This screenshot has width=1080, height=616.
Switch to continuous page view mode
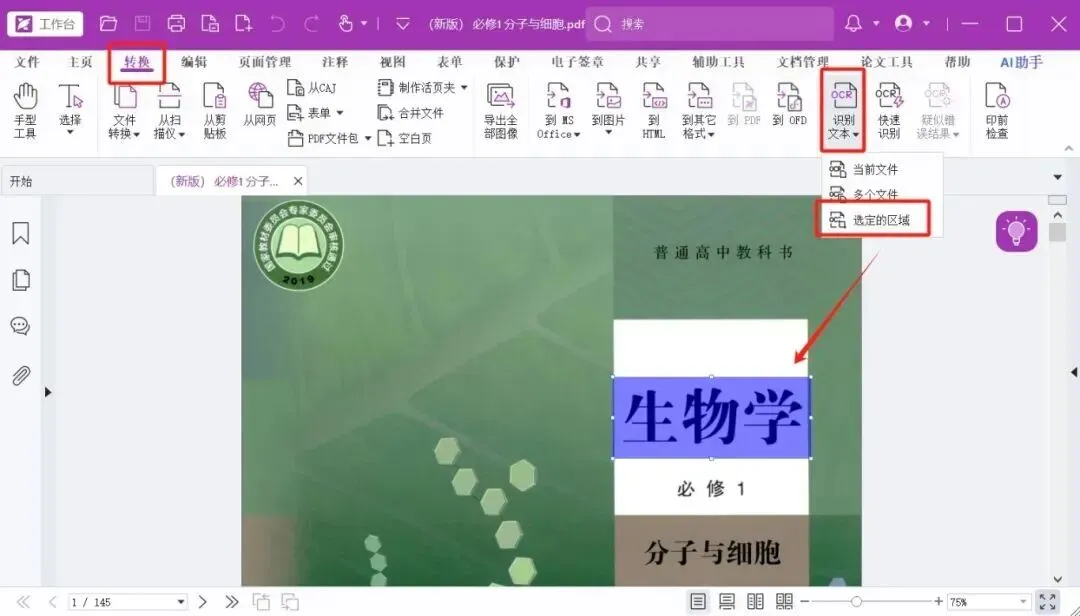pos(727,602)
